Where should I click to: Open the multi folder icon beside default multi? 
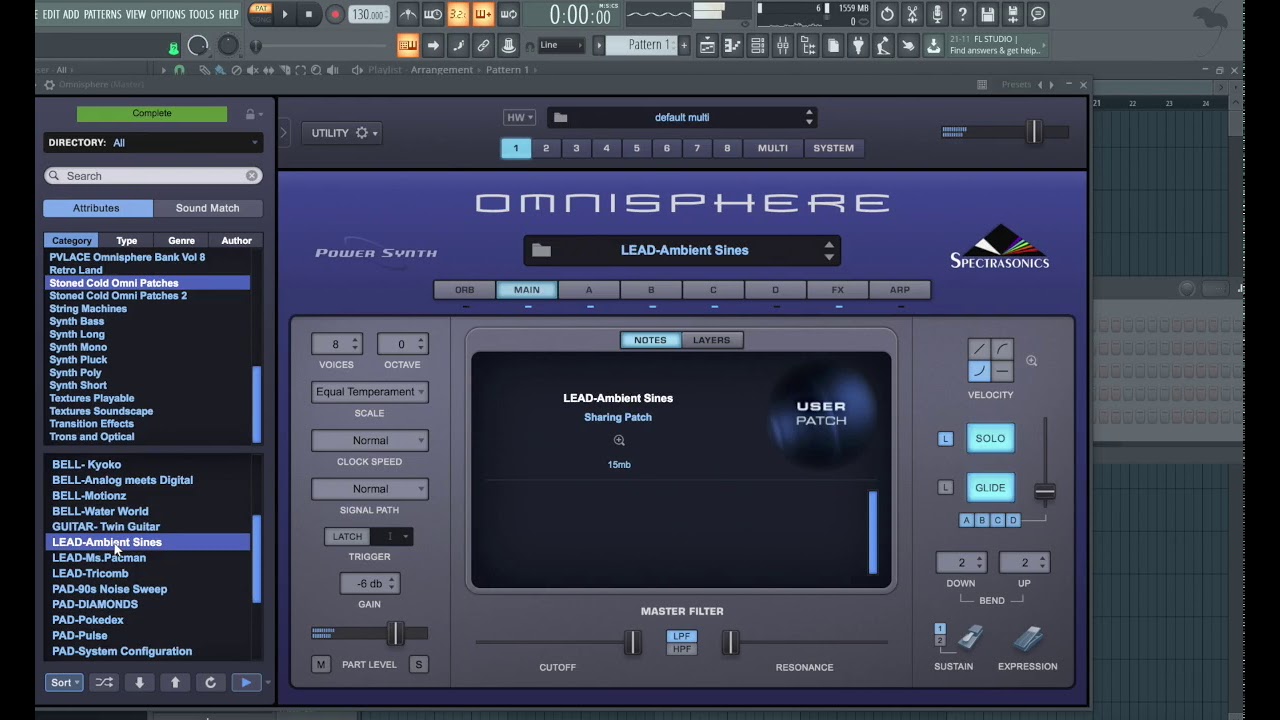click(x=561, y=117)
